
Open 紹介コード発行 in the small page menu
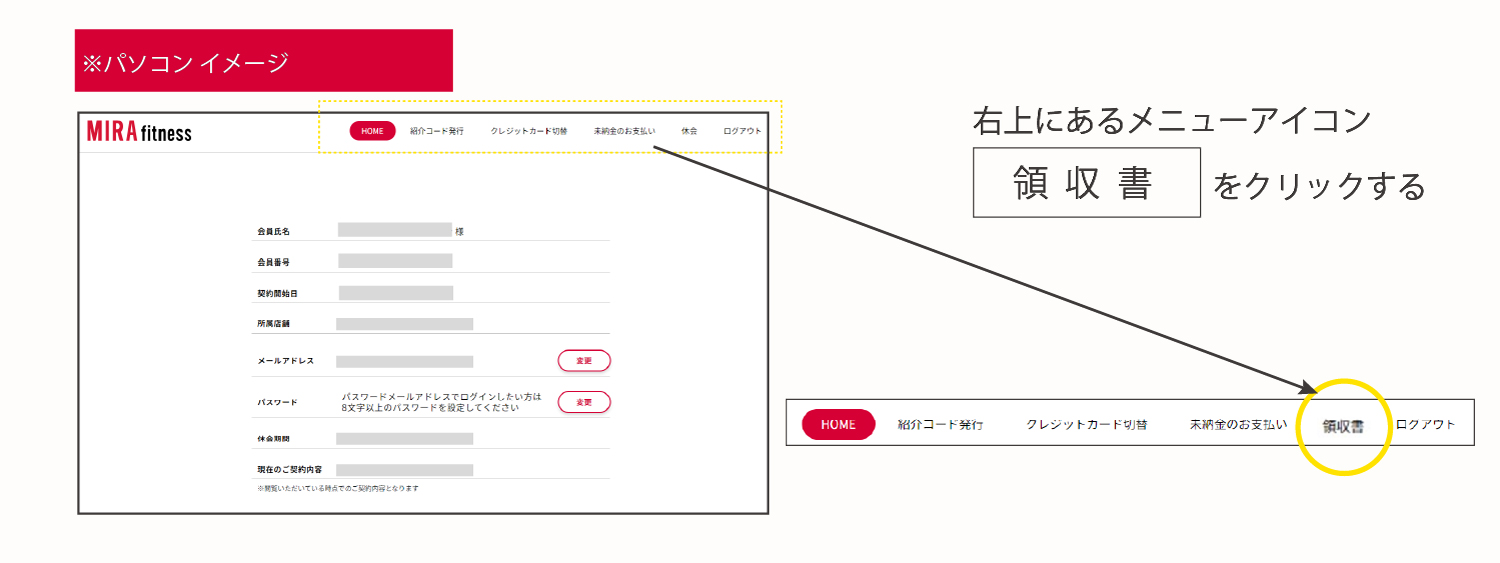[437, 131]
